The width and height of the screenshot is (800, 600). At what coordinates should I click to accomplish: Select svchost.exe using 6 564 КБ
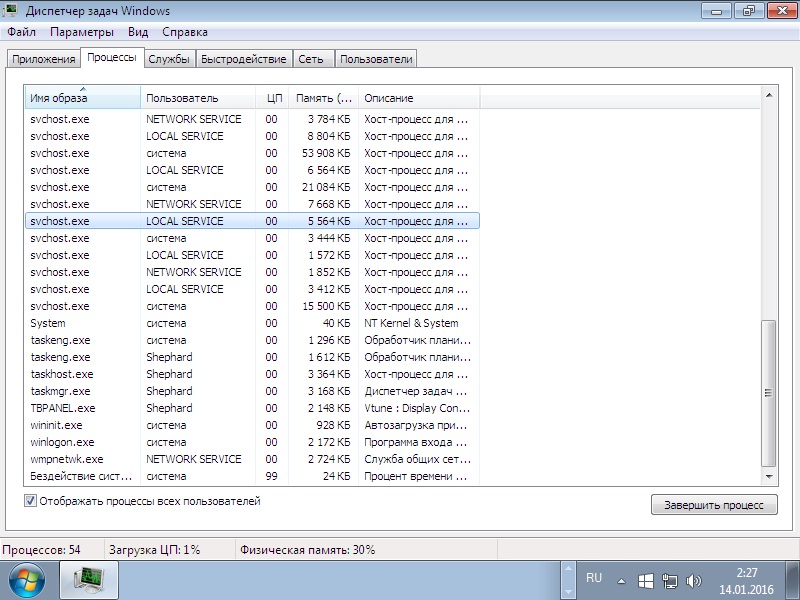point(252,170)
